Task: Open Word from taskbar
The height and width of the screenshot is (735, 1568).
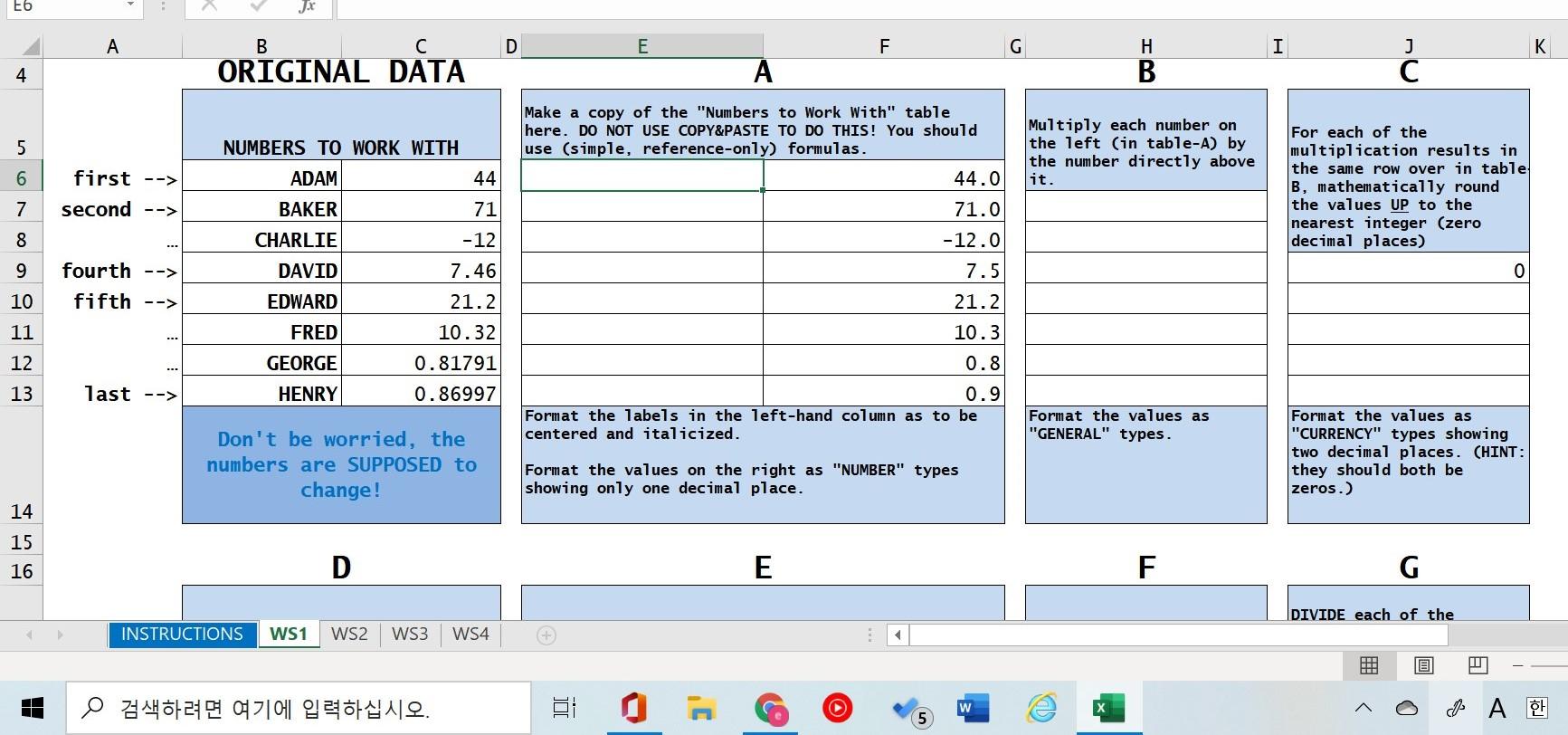Action: [x=974, y=708]
